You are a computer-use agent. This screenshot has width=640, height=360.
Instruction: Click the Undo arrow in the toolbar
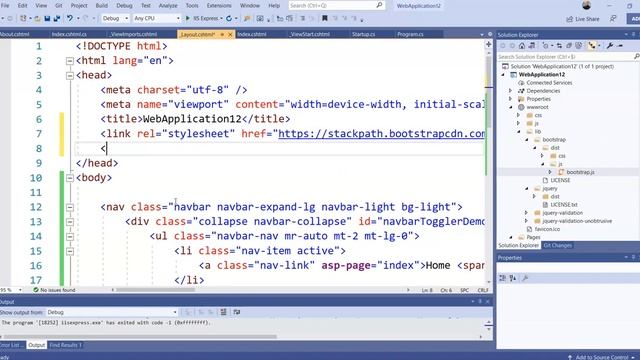coord(70,18)
